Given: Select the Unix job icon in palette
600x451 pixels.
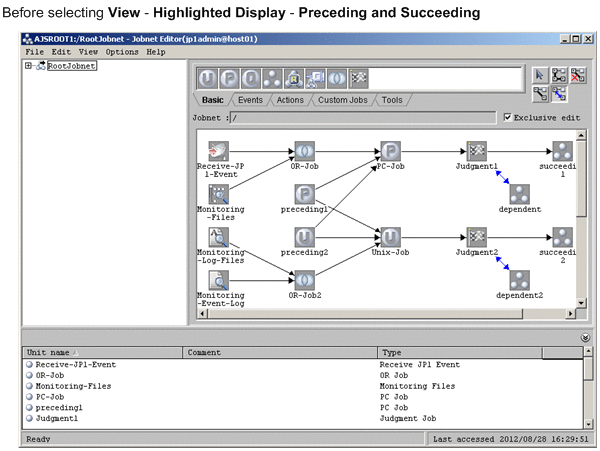Looking at the screenshot, I should click(x=206, y=79).
